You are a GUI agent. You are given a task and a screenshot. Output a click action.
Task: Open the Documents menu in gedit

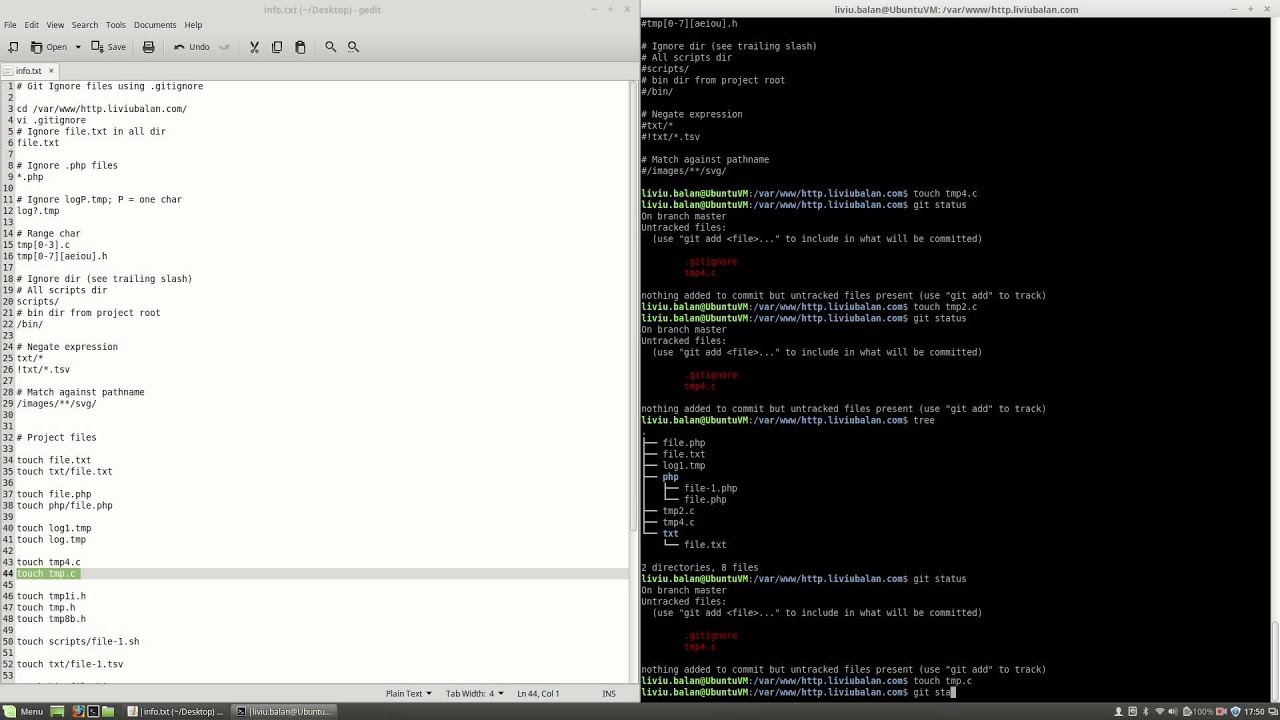click(155, 25)
